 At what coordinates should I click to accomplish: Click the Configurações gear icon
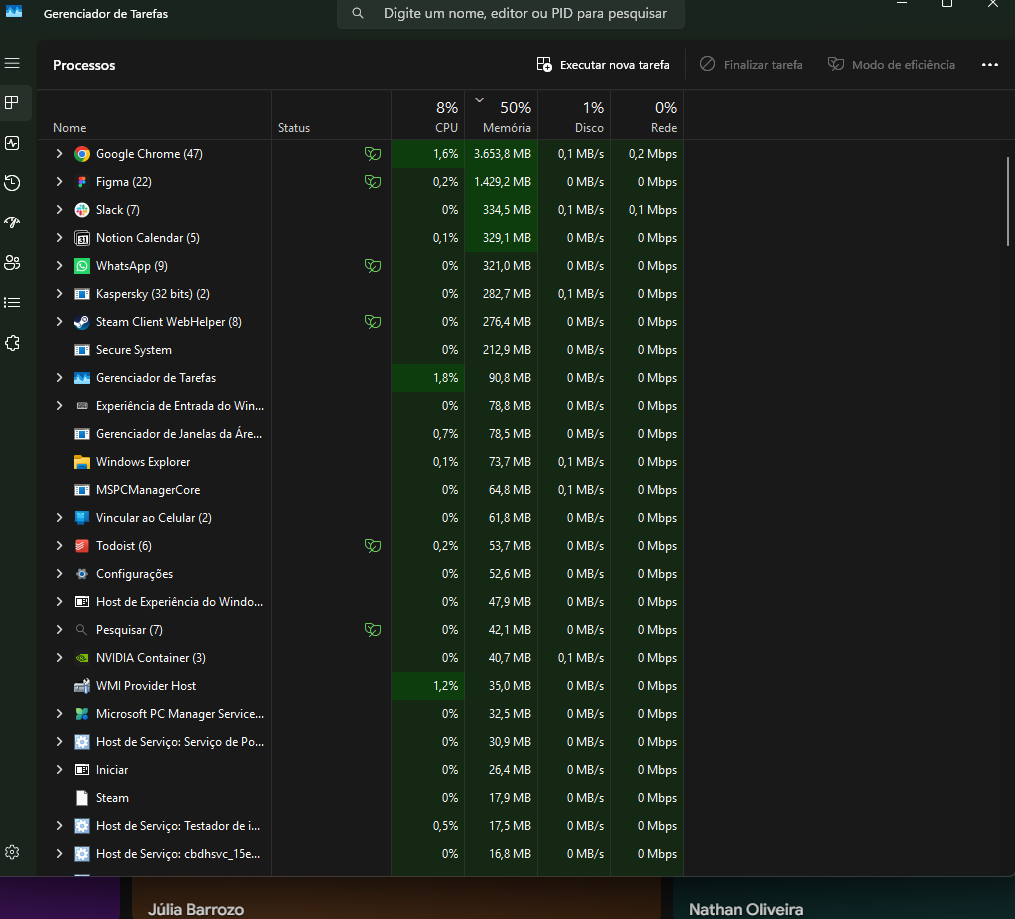[82, 574]
